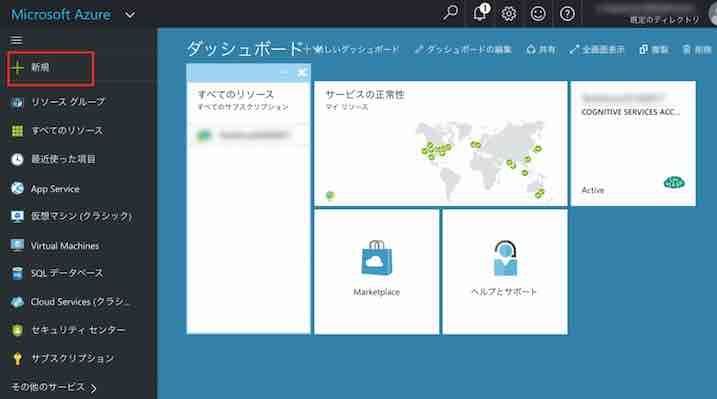Click the Marketplace shopping bag icon
717x399 pixels.
pyautogui.click(x=376, y=258)
